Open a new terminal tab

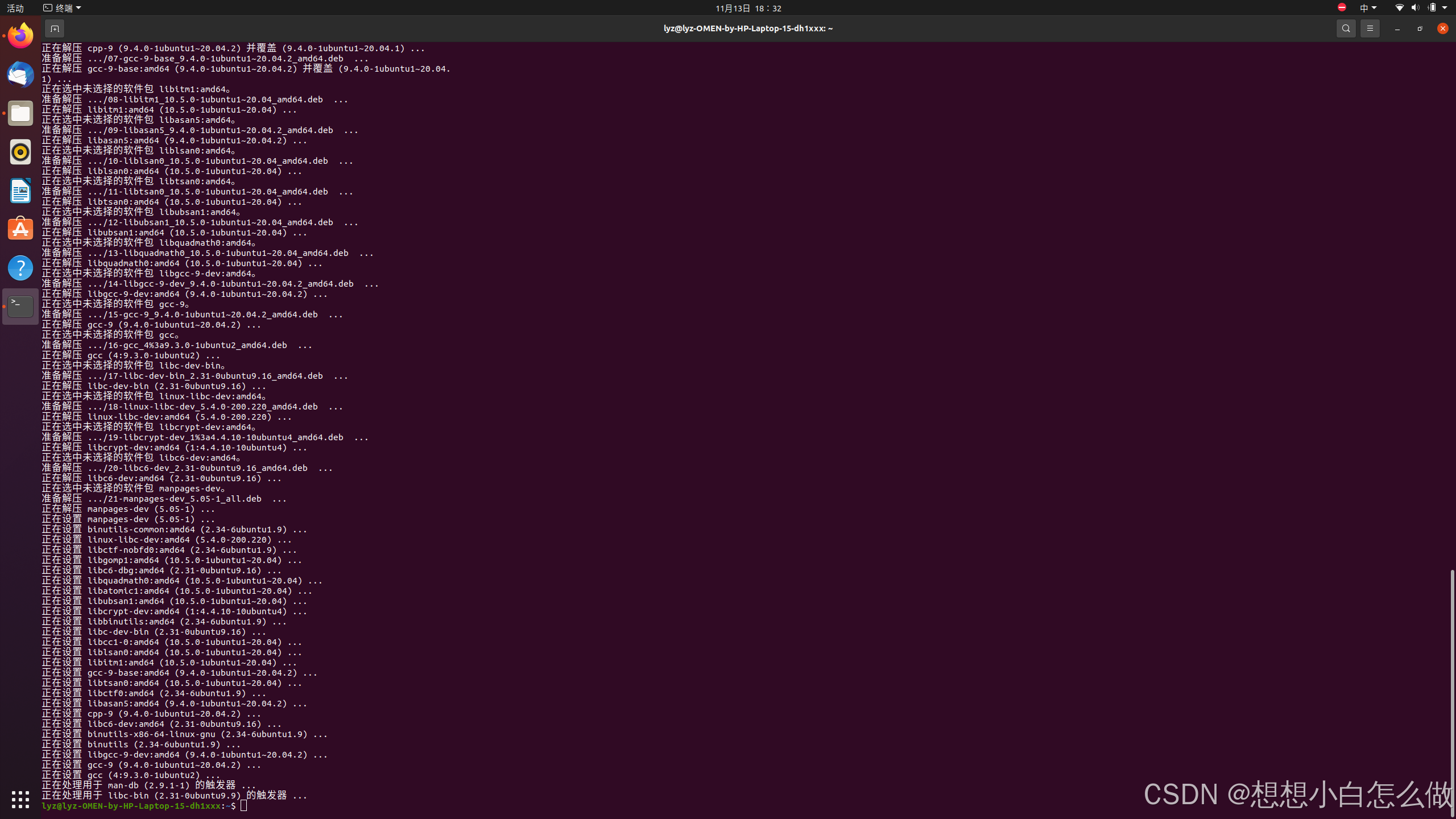pyautogui.click(x=55, y=28)
